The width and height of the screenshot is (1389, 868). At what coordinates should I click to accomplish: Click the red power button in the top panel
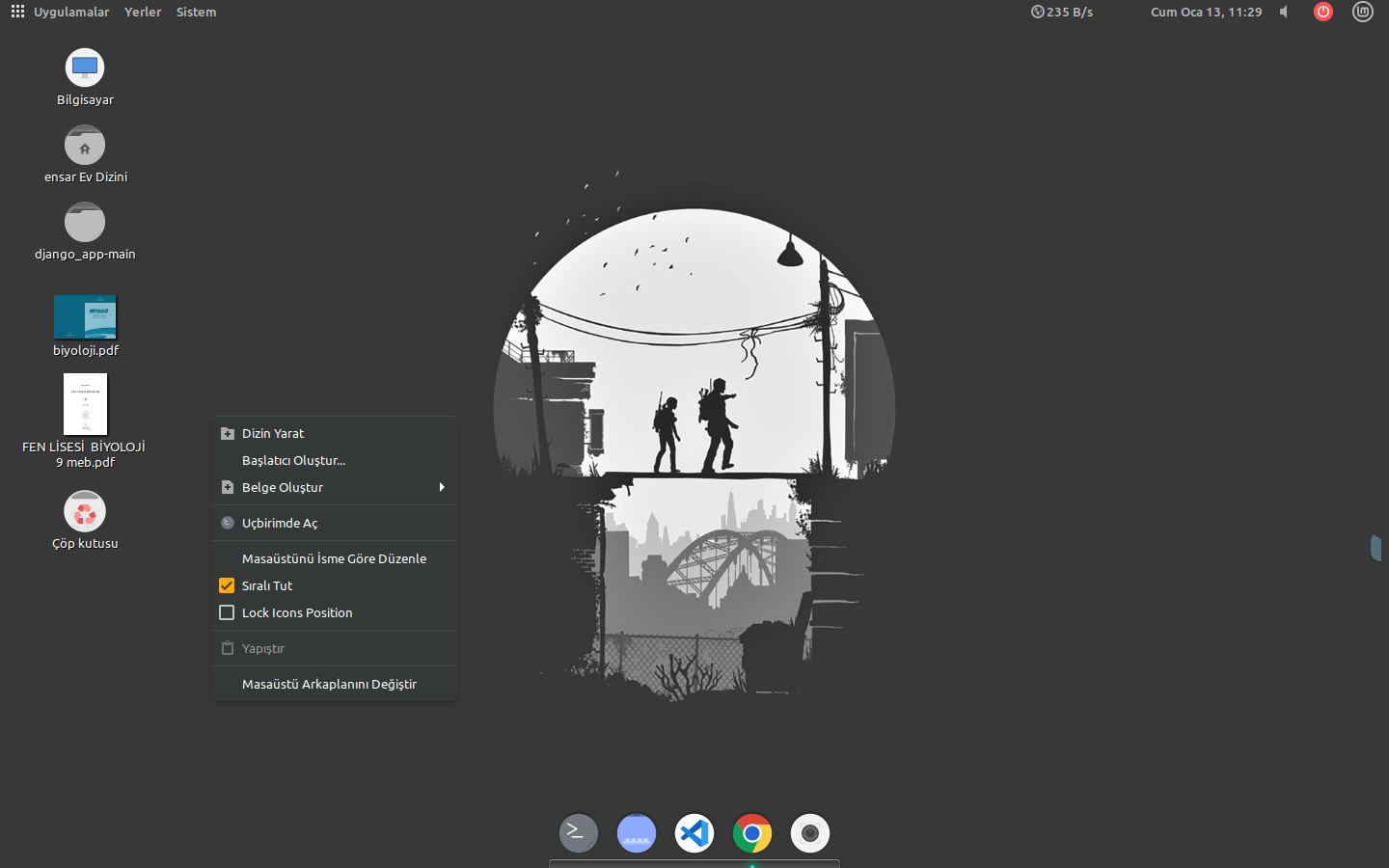click(1323, 12)
